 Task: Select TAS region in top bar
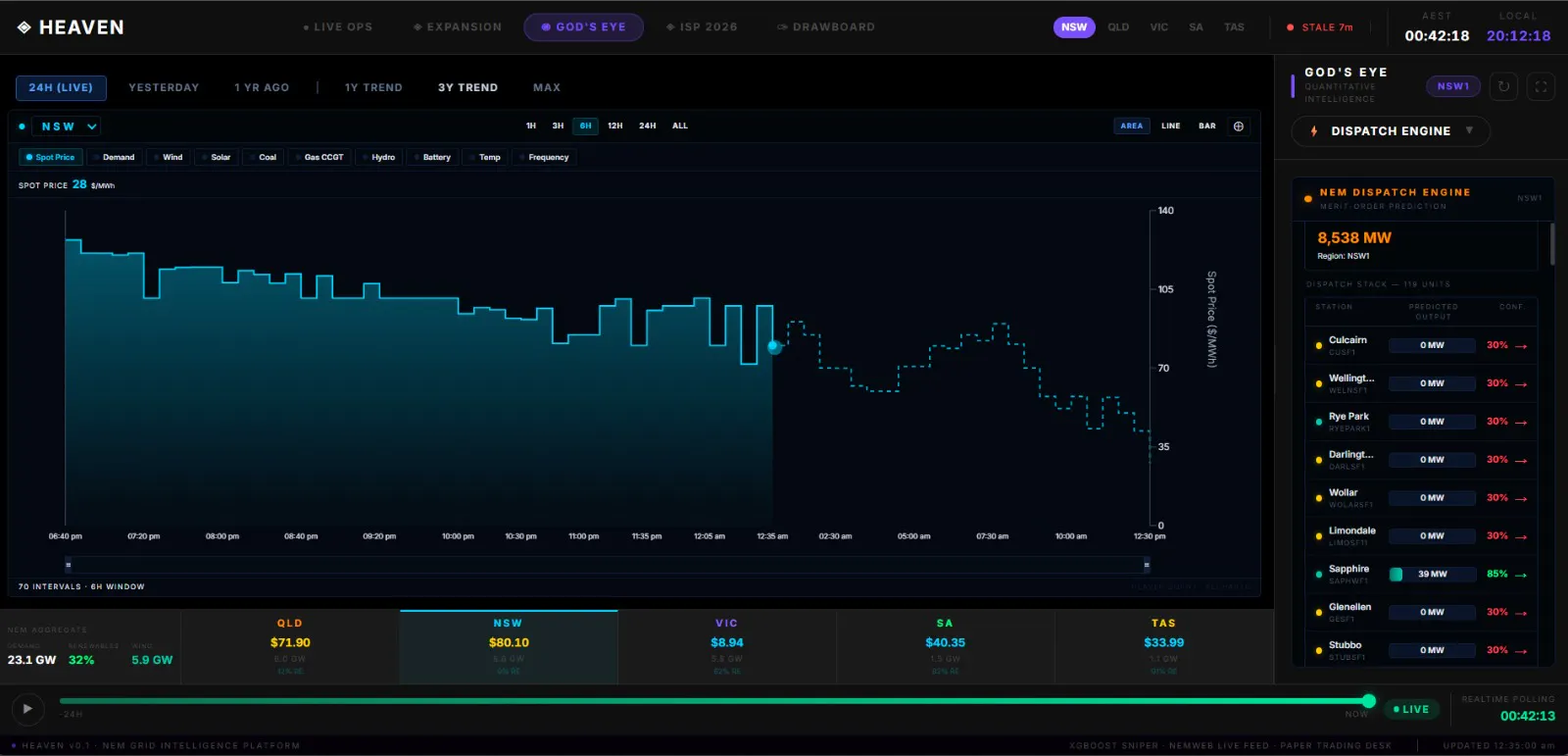(1234, 27)
